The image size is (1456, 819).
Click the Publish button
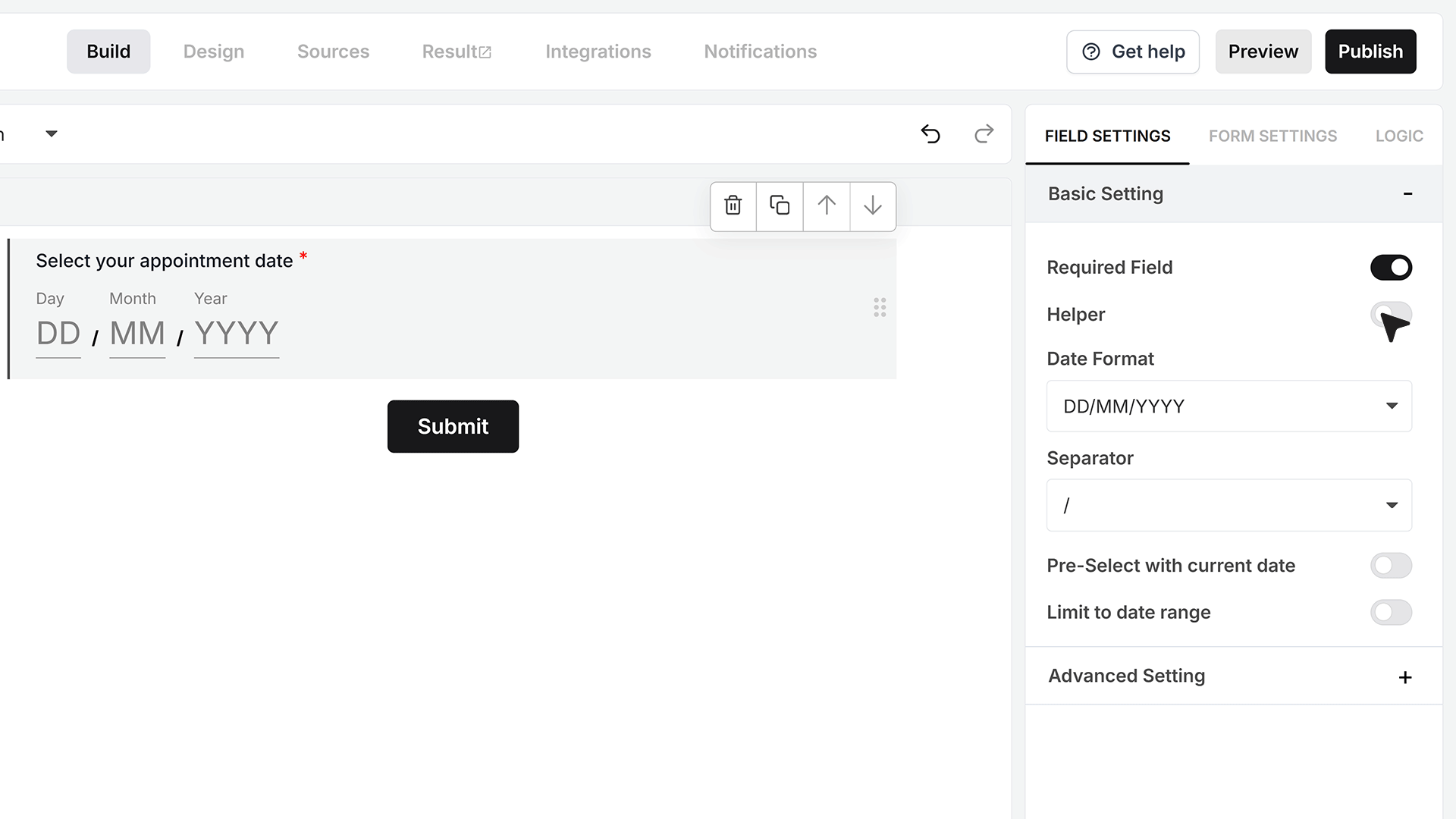point(1370,52)
